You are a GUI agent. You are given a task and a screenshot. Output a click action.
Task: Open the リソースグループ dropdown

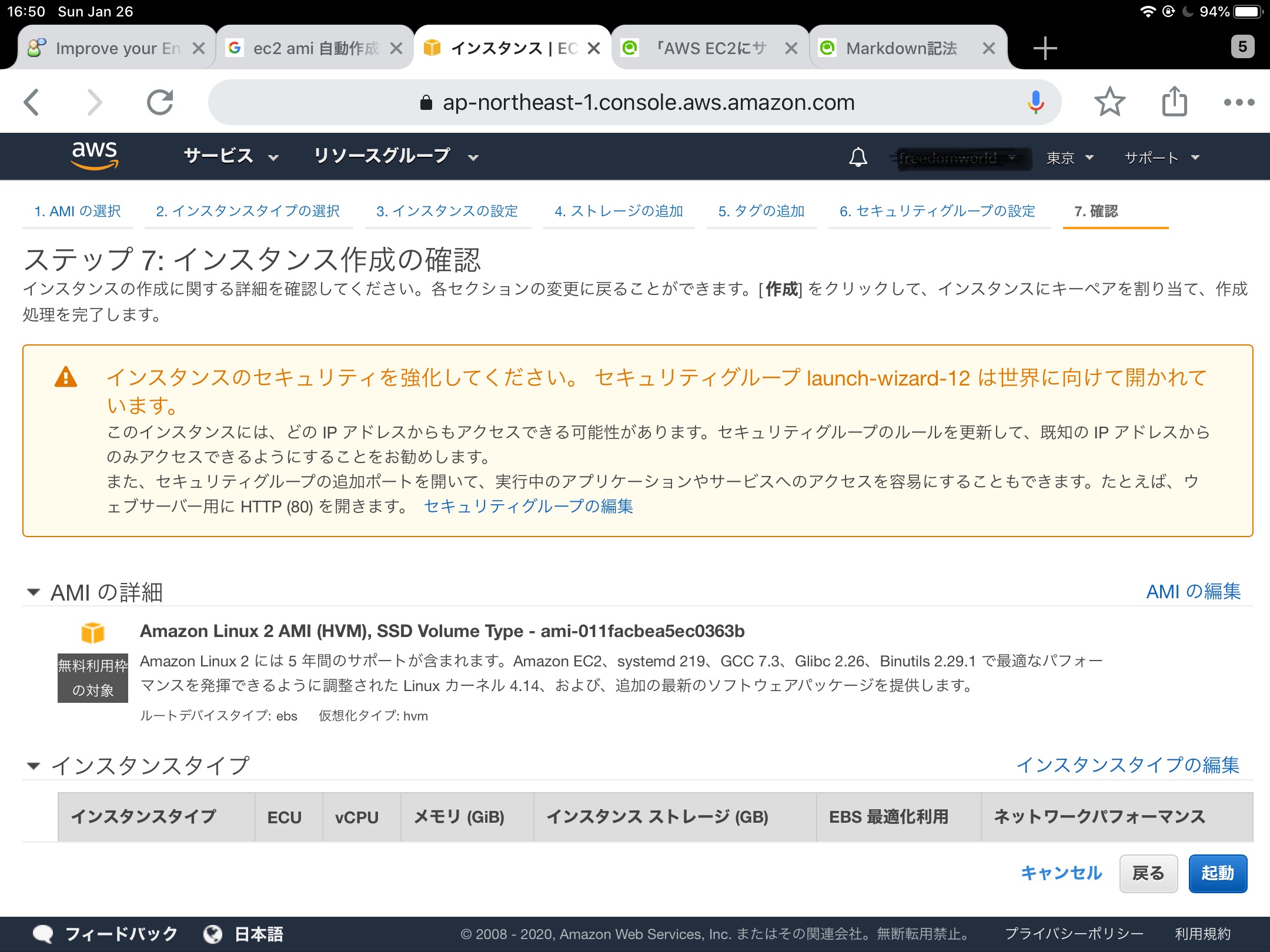tap(396, 156)
